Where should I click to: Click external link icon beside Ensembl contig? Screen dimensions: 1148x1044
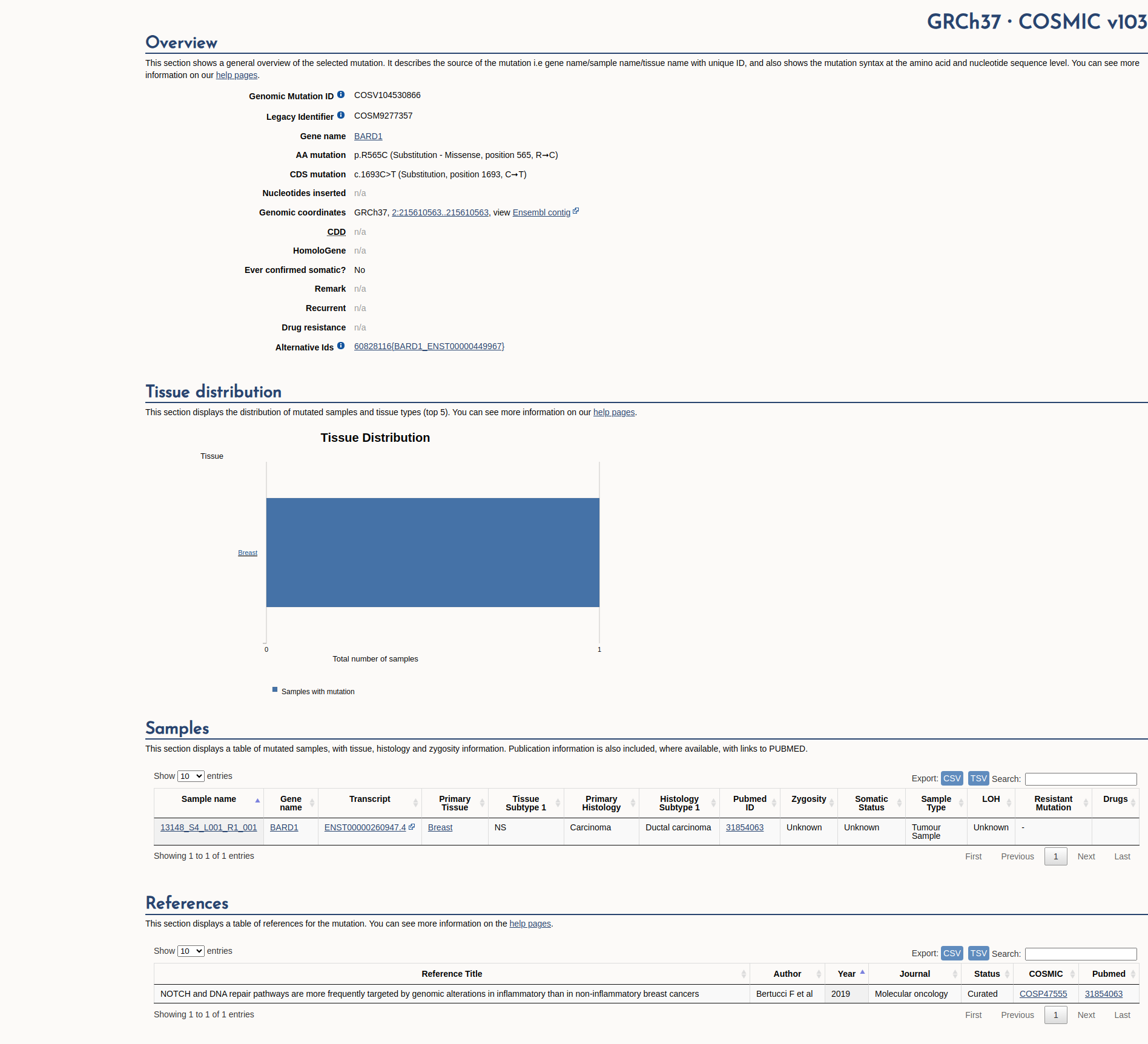click(x=576, y=211)
